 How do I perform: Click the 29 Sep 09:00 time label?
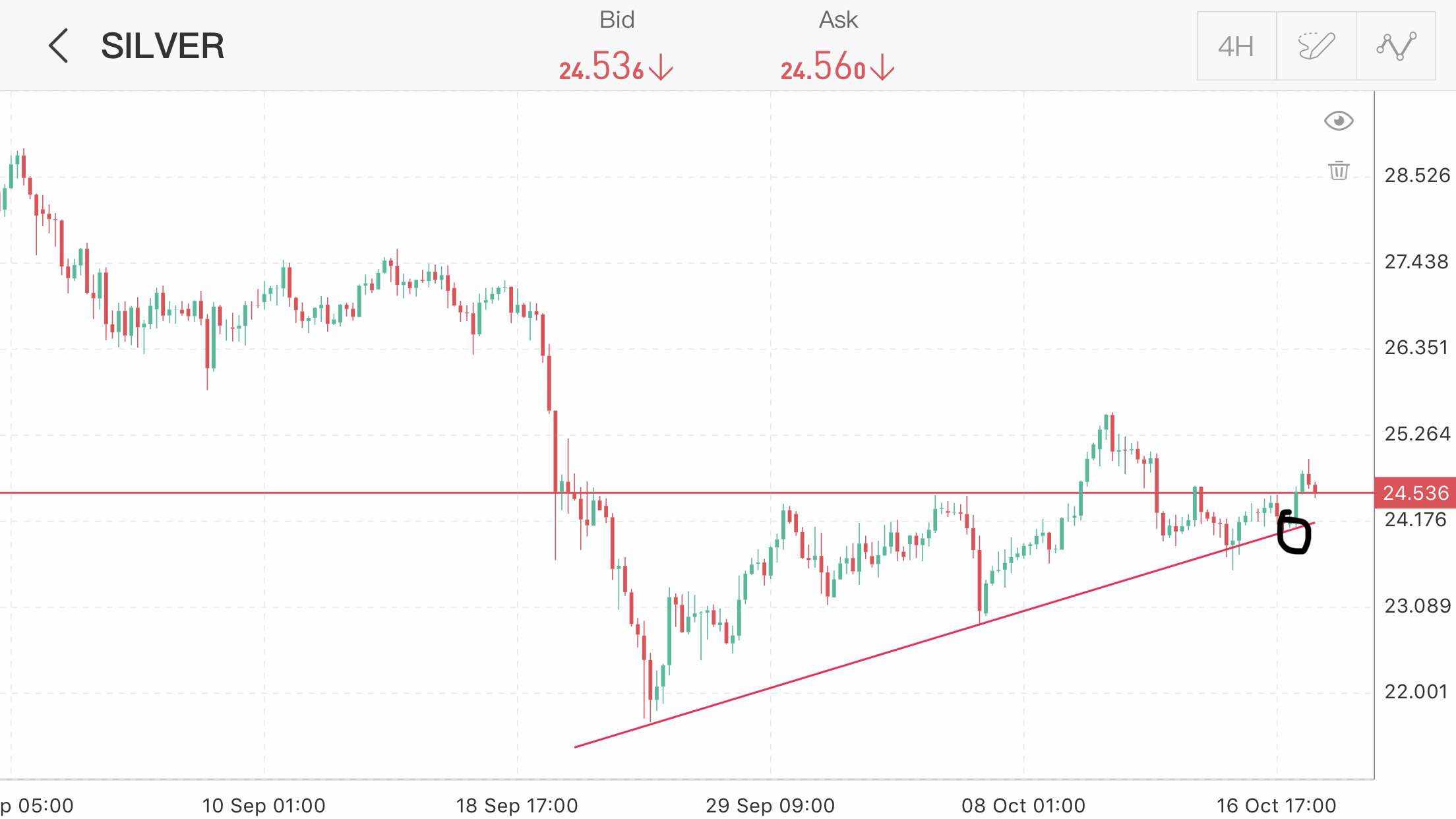coord(770,805)
